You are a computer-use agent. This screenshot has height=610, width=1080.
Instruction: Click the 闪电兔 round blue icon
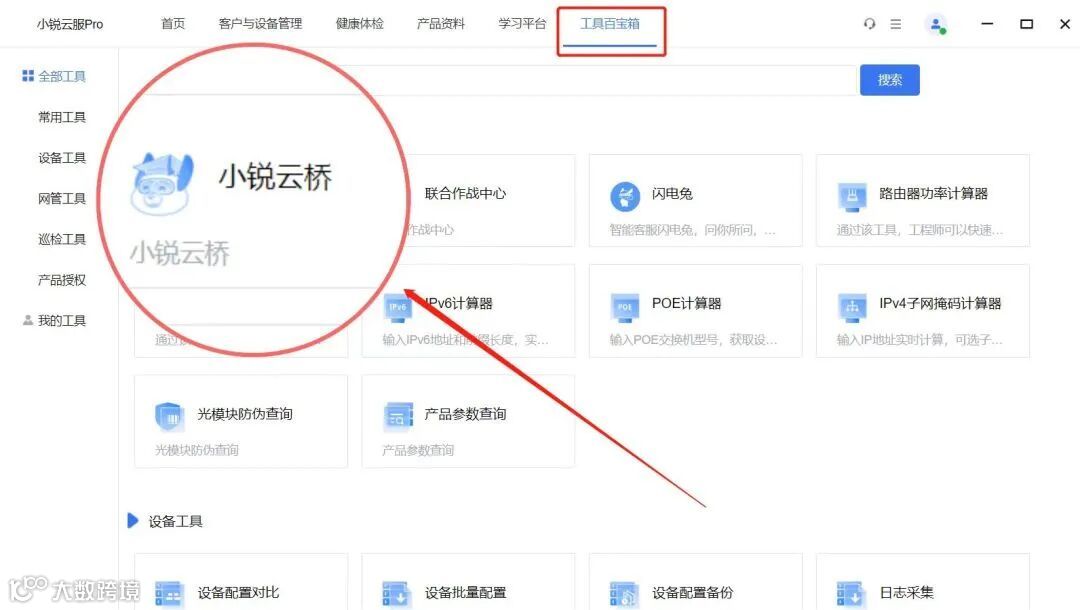click(625, 196)
